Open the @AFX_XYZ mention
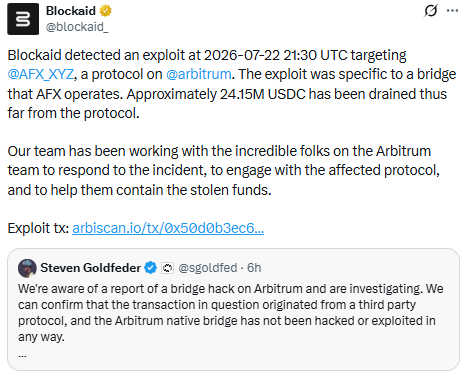 tap(40, 74)
